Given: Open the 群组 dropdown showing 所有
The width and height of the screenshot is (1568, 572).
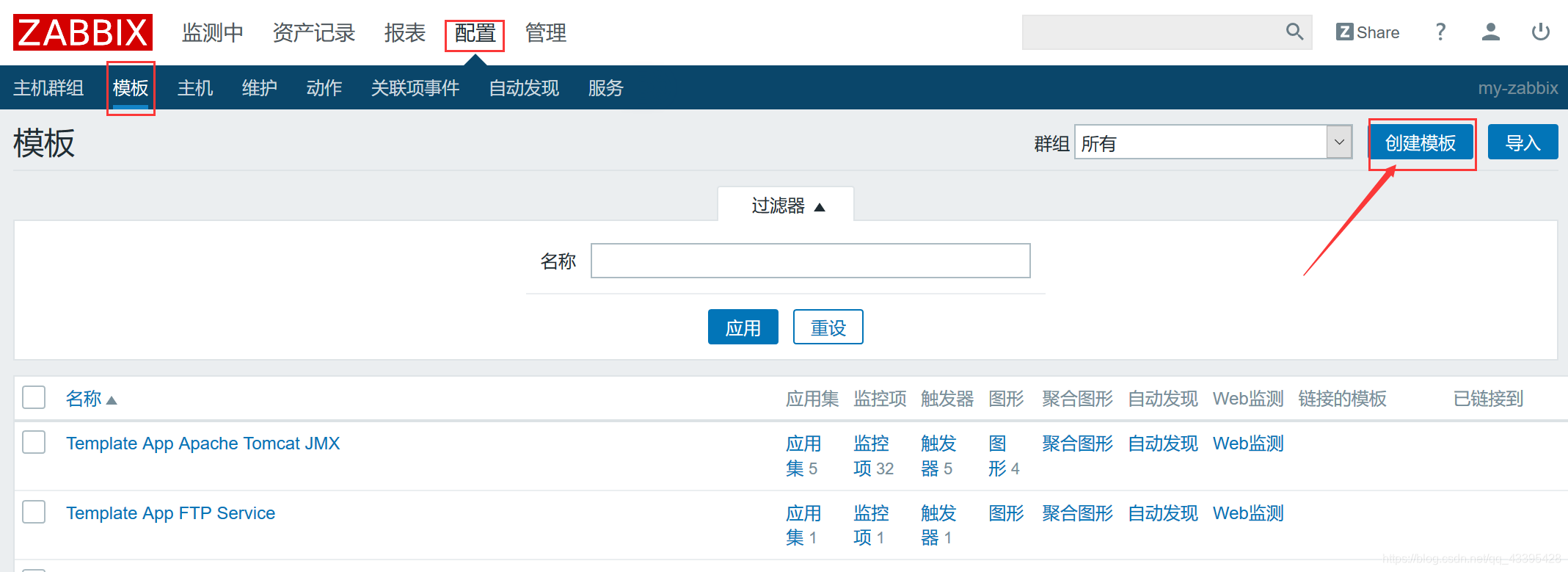Looking at the screenshot, I should click(1213, 142).
